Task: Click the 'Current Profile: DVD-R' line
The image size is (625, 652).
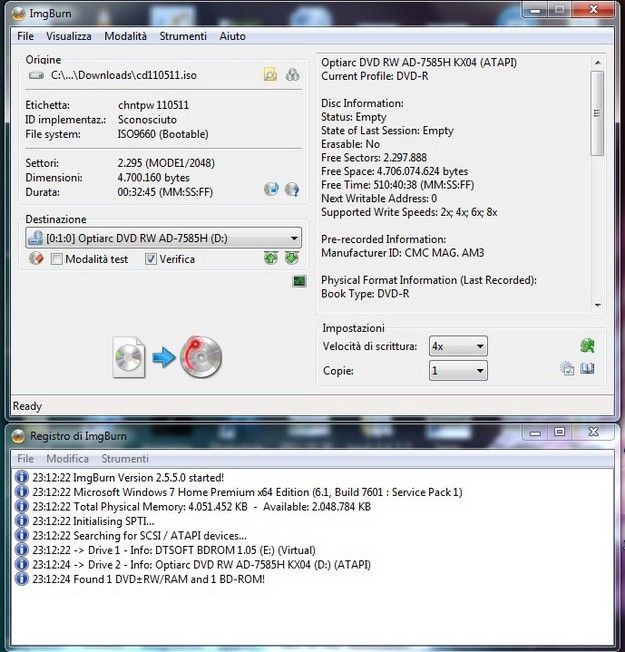Action: point(374,76)
